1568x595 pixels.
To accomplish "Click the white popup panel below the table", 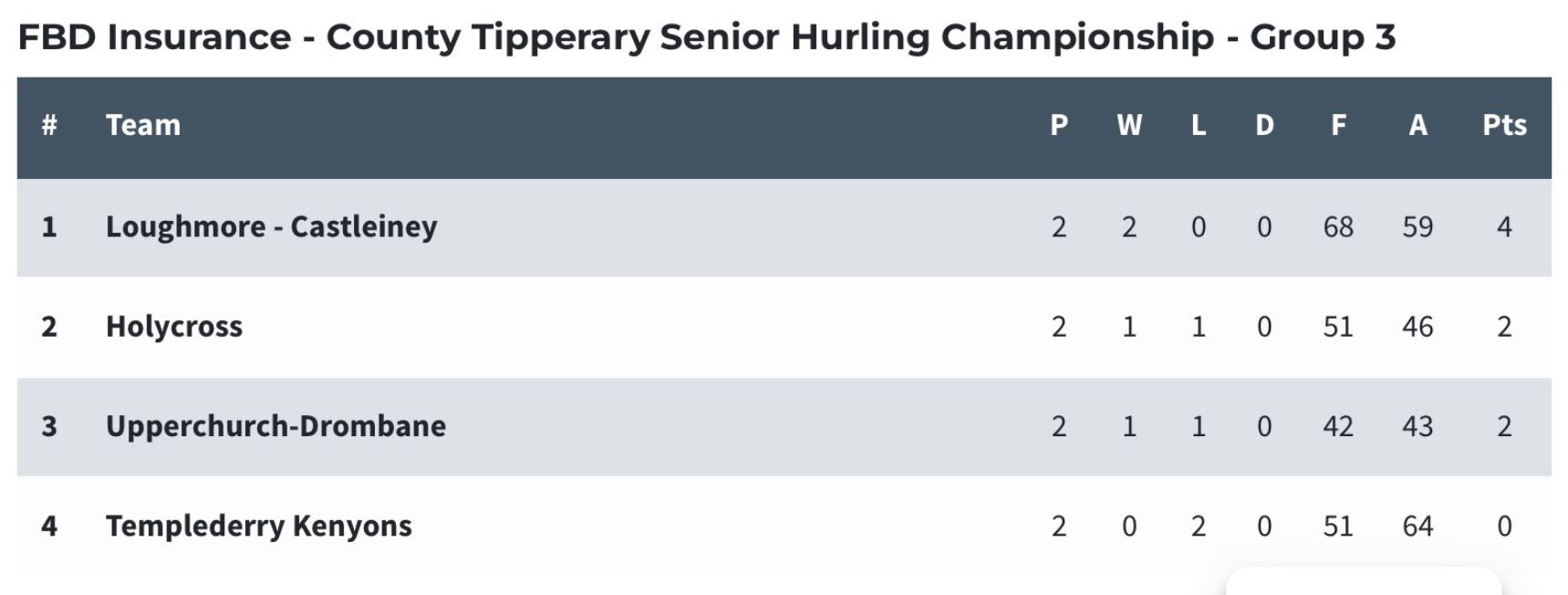I will point(1364,581).
